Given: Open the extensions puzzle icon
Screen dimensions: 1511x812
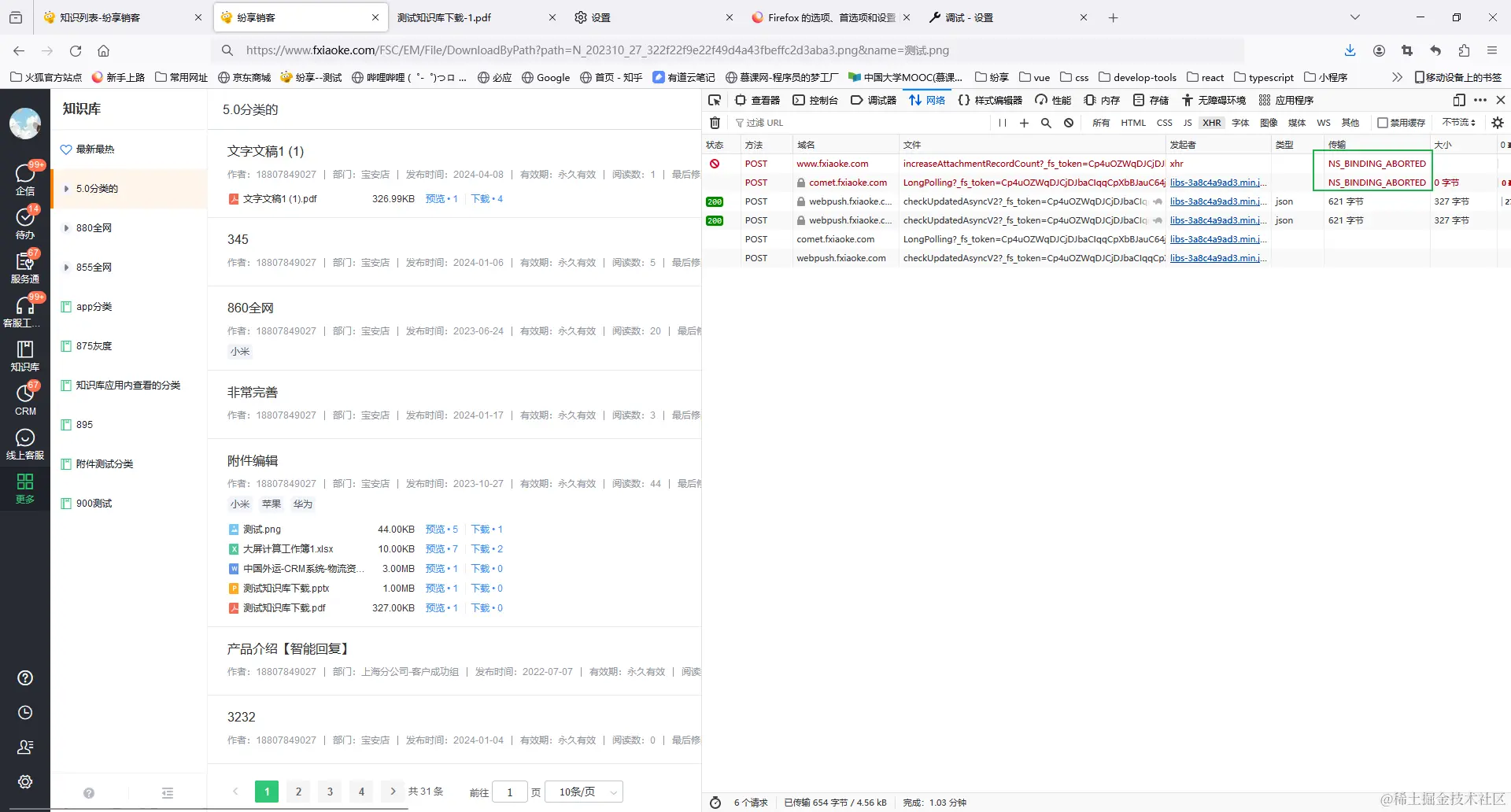Looking at the screenshot, I should coord(1464,50).
